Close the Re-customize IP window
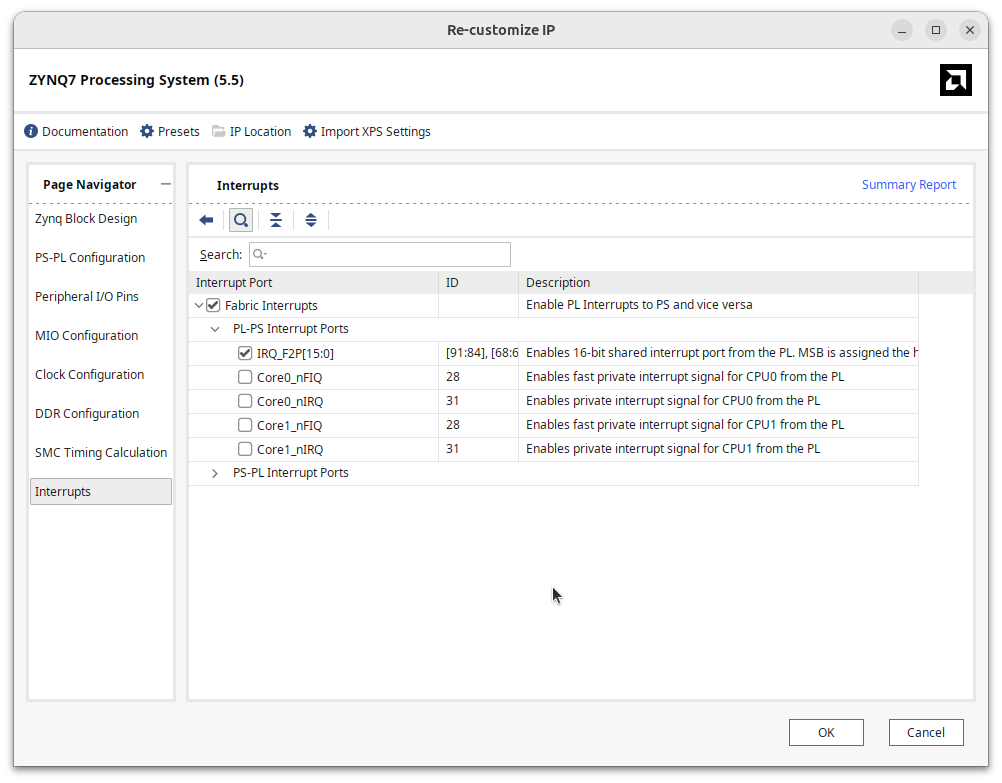This screenshot has height=783, width=1002. (x=969, y=30)
